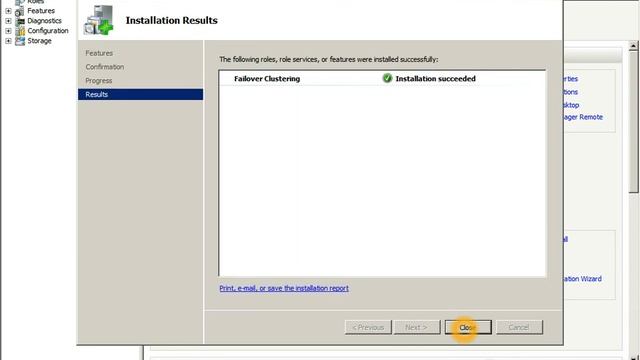Close the installation wizard
This screenshot has height=360, width=640.
(x=468, y=327)
